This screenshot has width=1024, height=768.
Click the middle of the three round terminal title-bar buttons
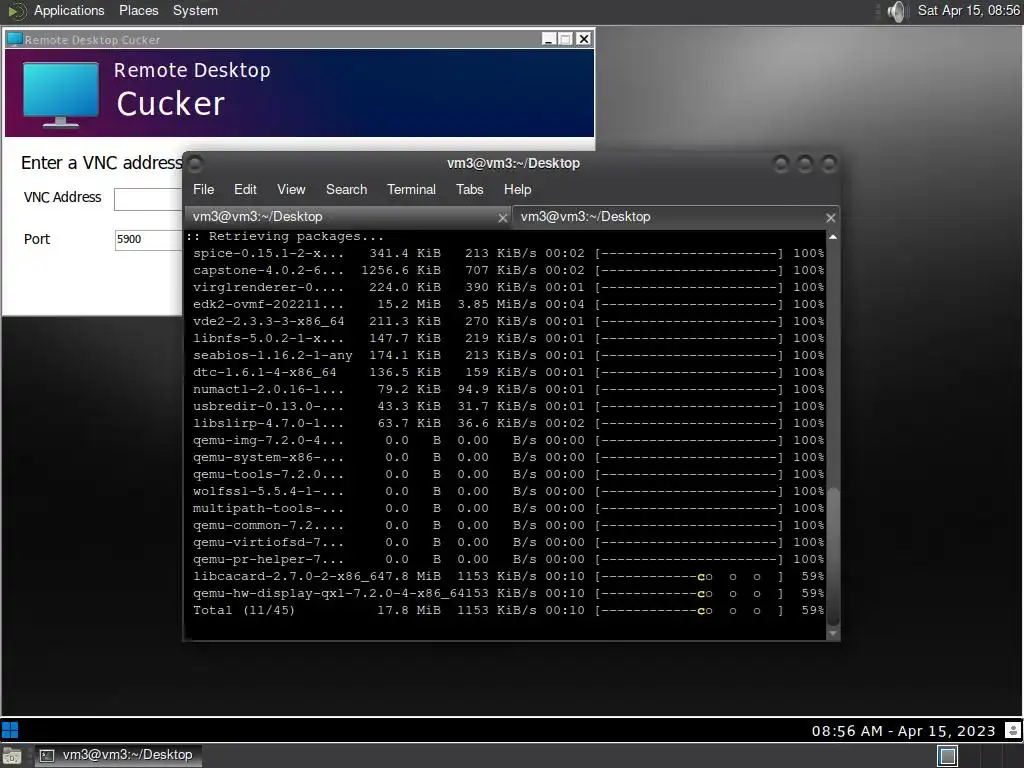[x=805, y=163]
